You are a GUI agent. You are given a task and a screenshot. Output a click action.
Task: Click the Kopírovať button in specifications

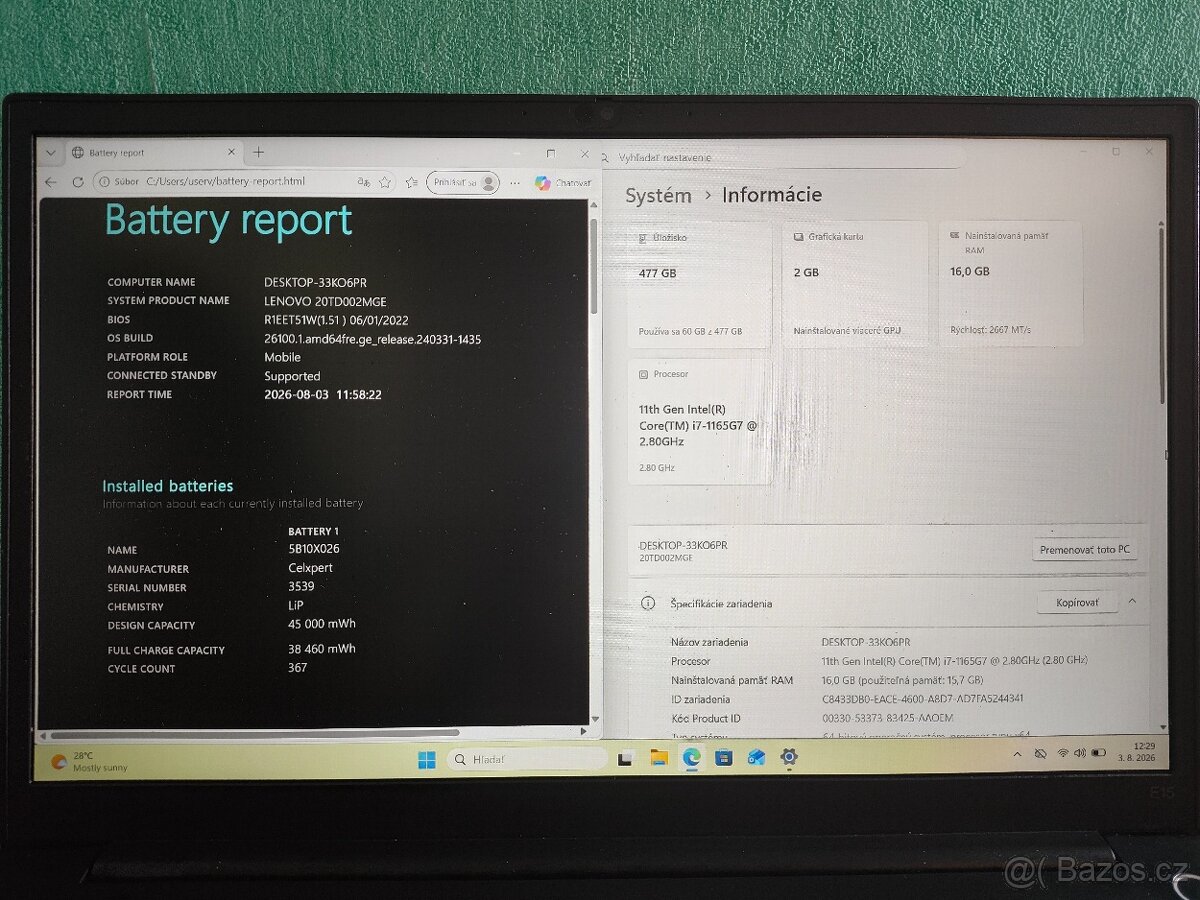pyautogui.click(x=1076, y=603)
